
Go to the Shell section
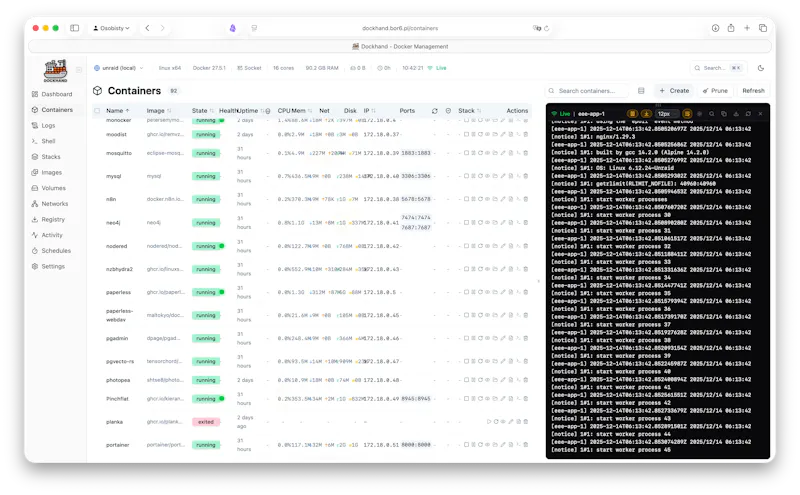(x=44, y=141)
